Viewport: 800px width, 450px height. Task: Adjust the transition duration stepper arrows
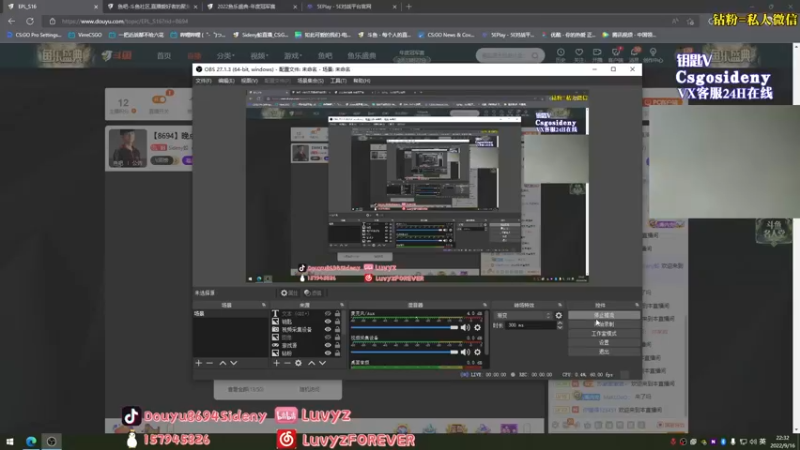tap(560, 325)
